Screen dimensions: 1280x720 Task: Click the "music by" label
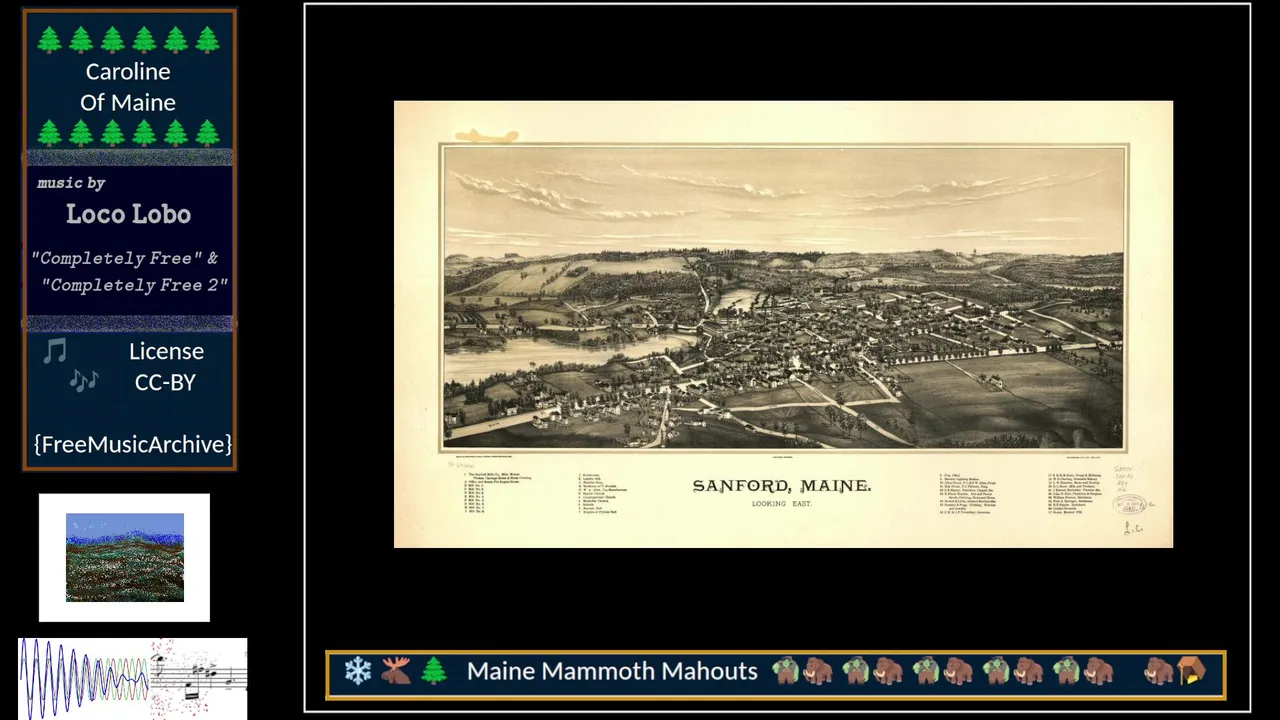[71, 183]
